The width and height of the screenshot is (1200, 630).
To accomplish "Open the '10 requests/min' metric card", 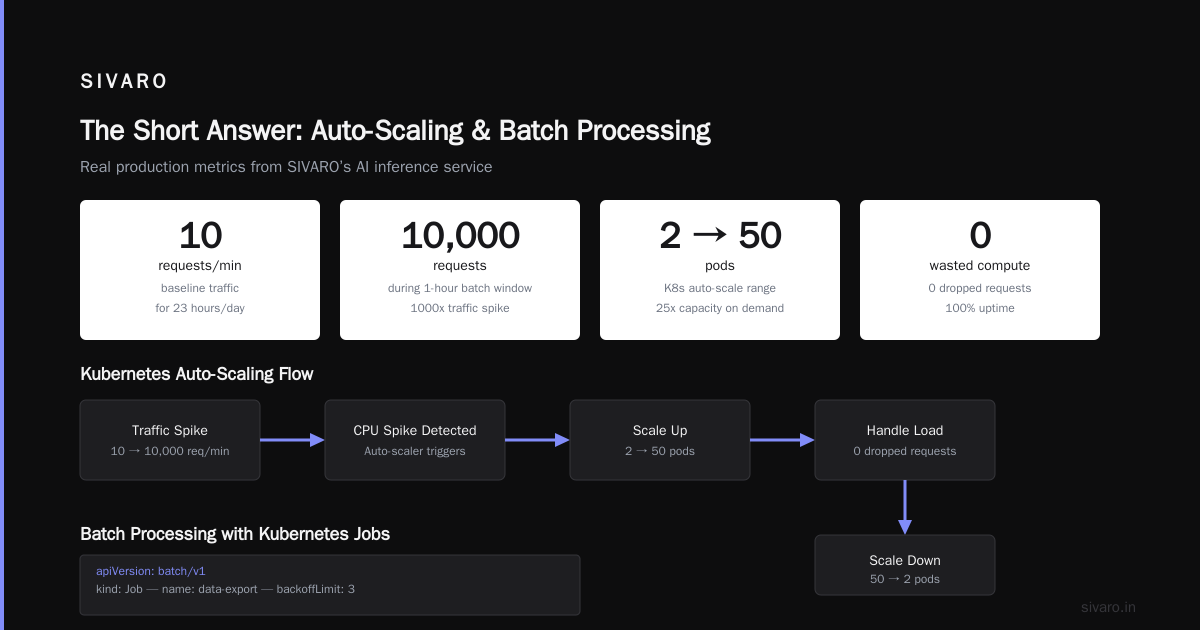I will click(200, 270).
